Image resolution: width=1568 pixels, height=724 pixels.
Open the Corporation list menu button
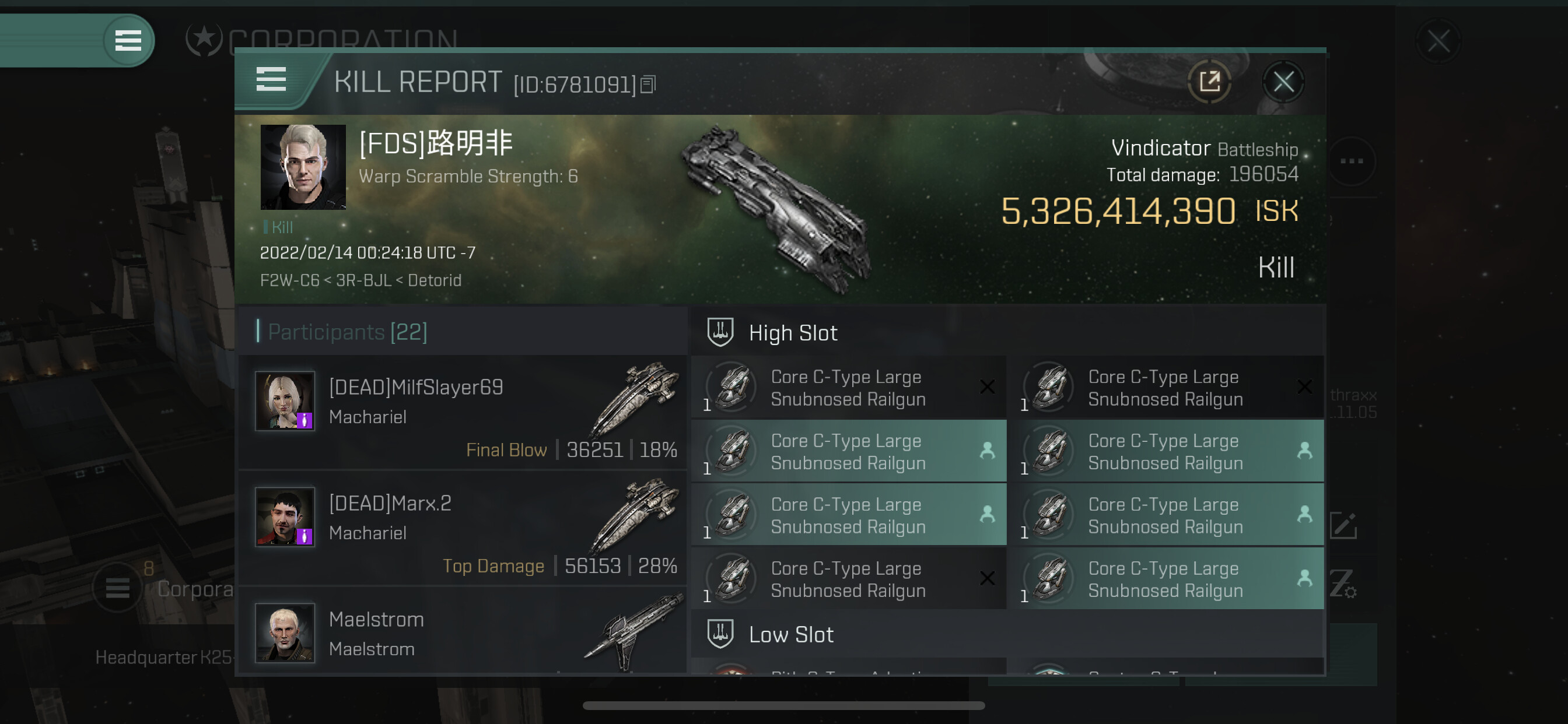[117, 588]
